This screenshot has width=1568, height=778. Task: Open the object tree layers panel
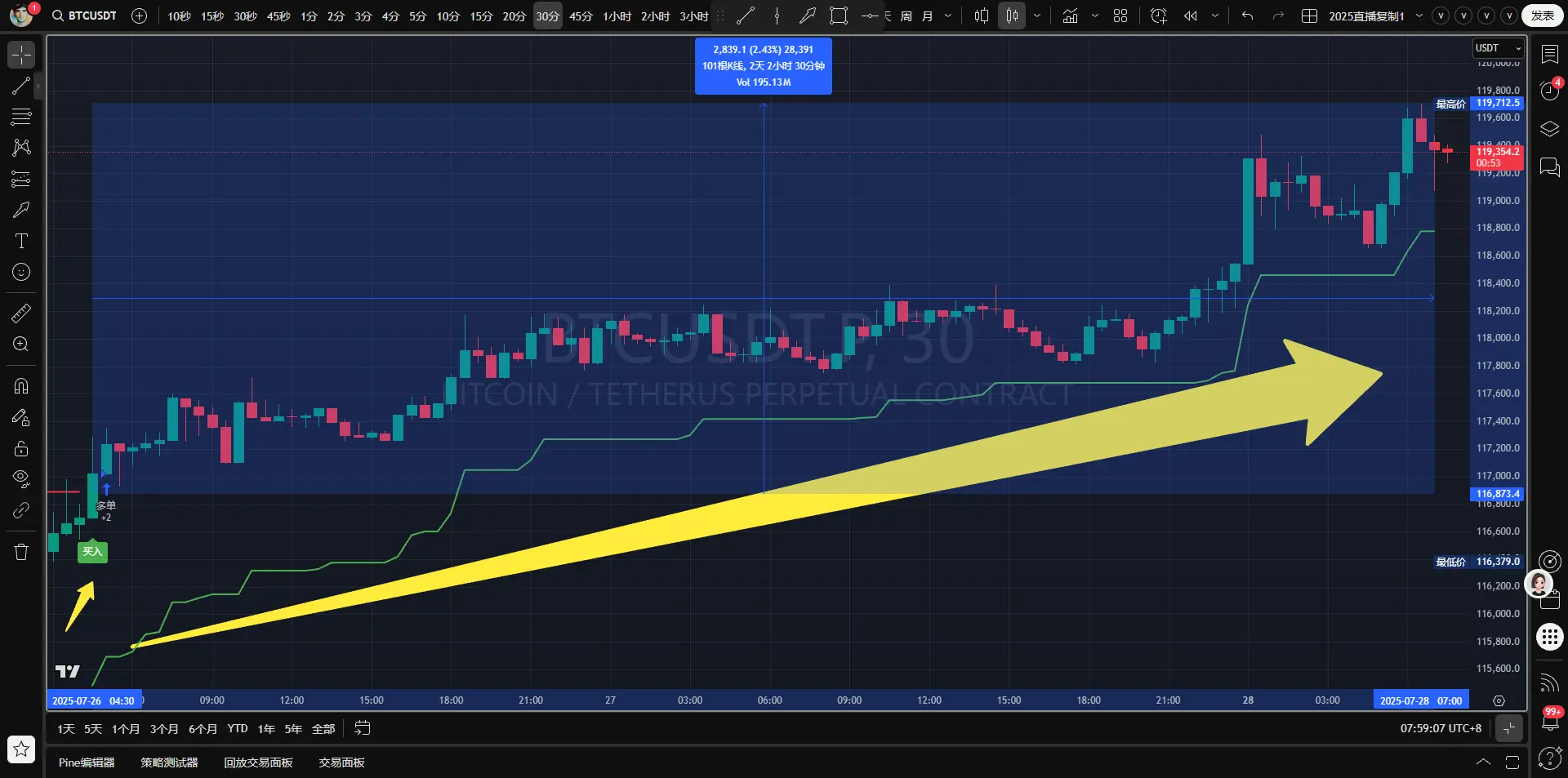tap(1549, 129)
